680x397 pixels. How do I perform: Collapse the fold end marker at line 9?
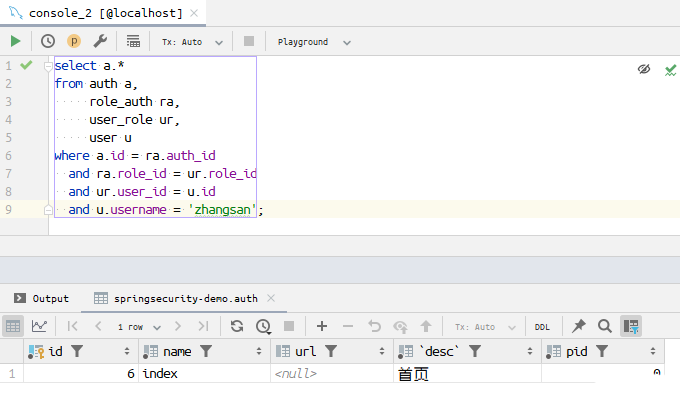coord(48,210)
